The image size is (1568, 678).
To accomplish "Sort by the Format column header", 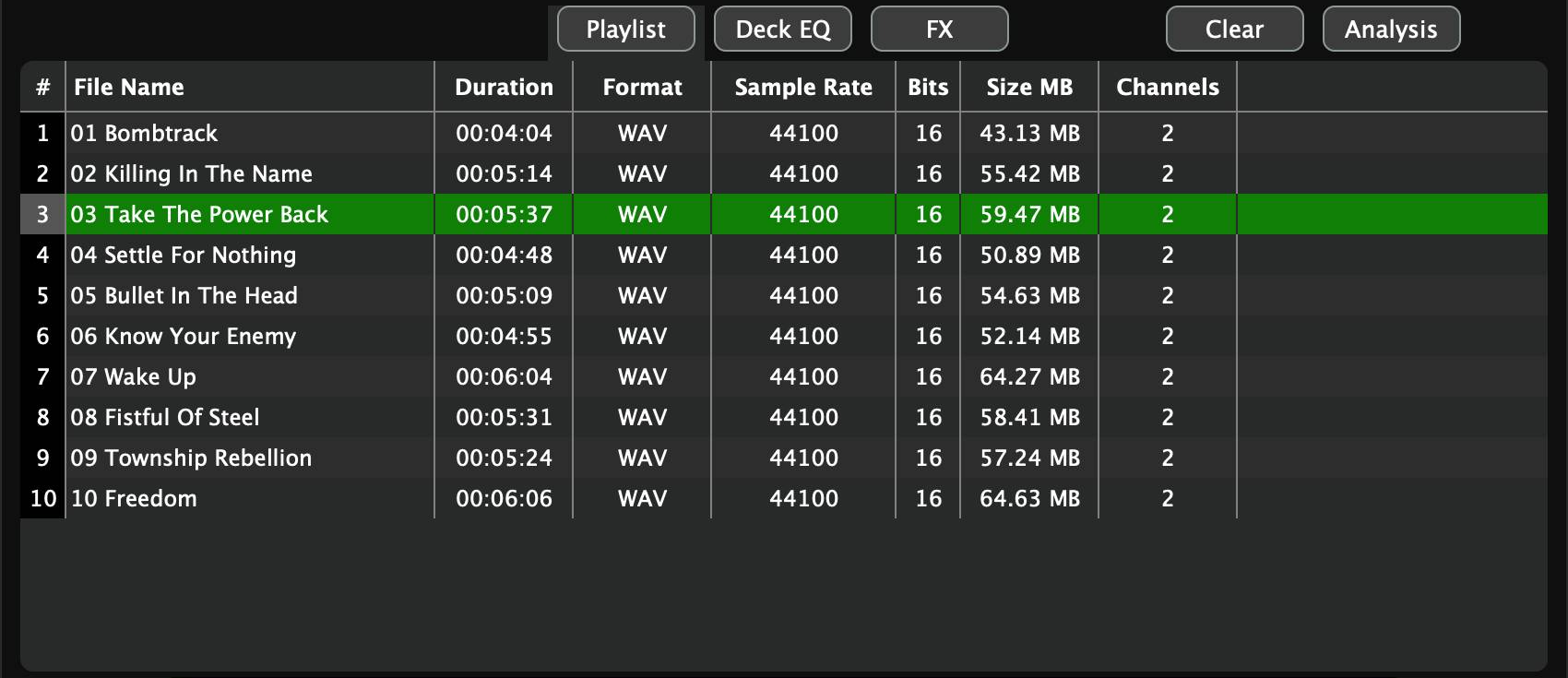I will (x=642, y=87).
